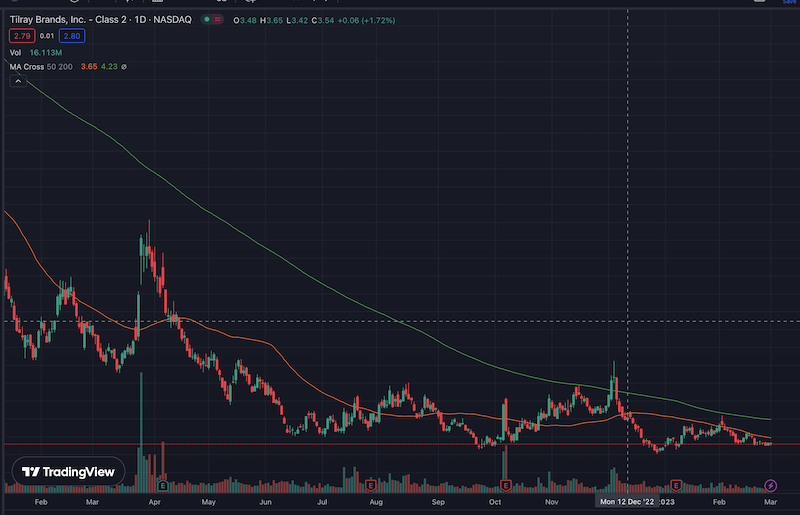Click the green MA value 4.23
Image resolution: width=800 pixels, height=515 pixels.
pos(109,67)
